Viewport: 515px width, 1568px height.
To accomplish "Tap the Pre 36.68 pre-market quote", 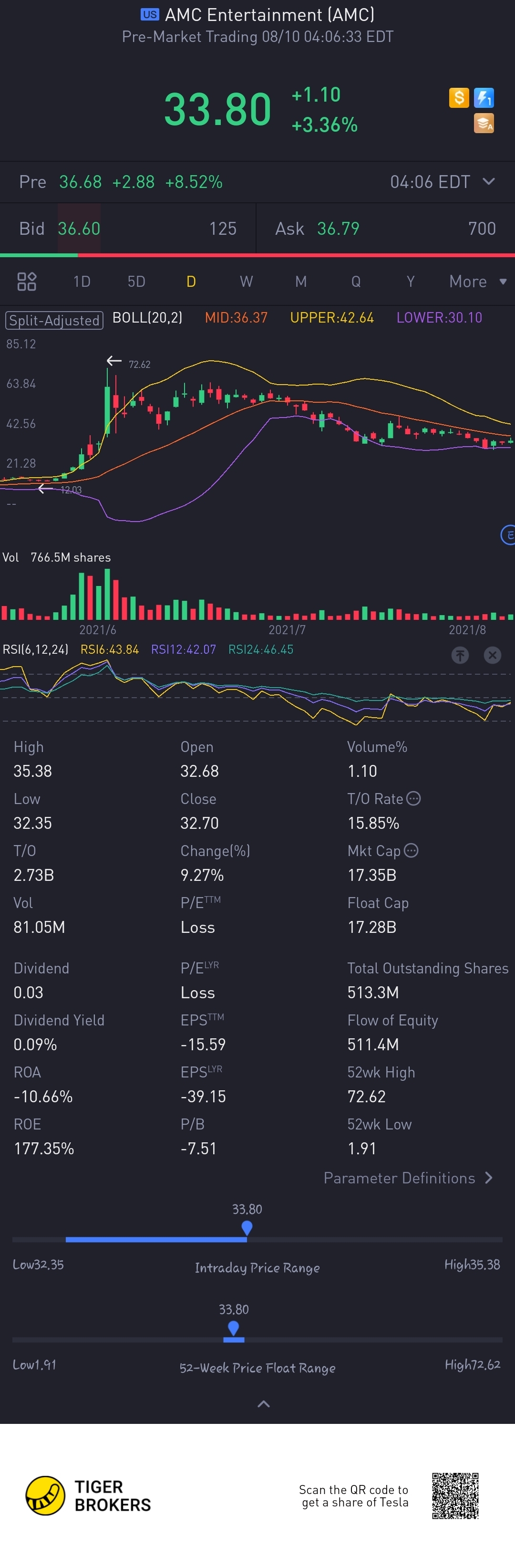I will (121, 181).
